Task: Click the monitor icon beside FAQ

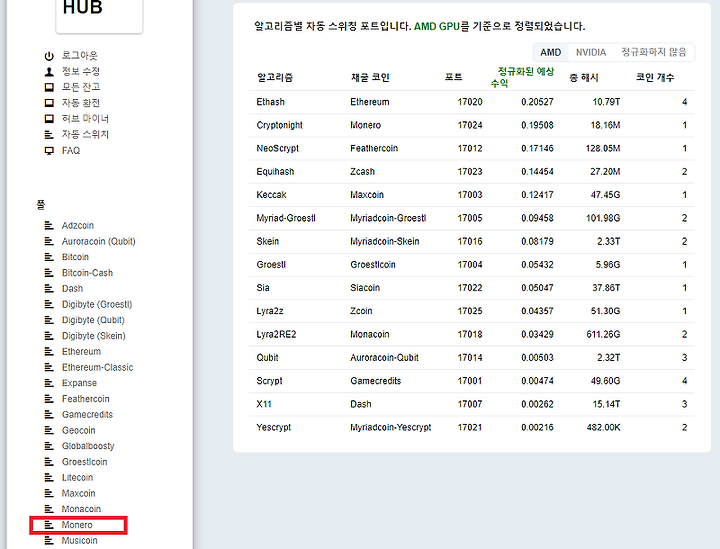Action: (x=49, y=151)
